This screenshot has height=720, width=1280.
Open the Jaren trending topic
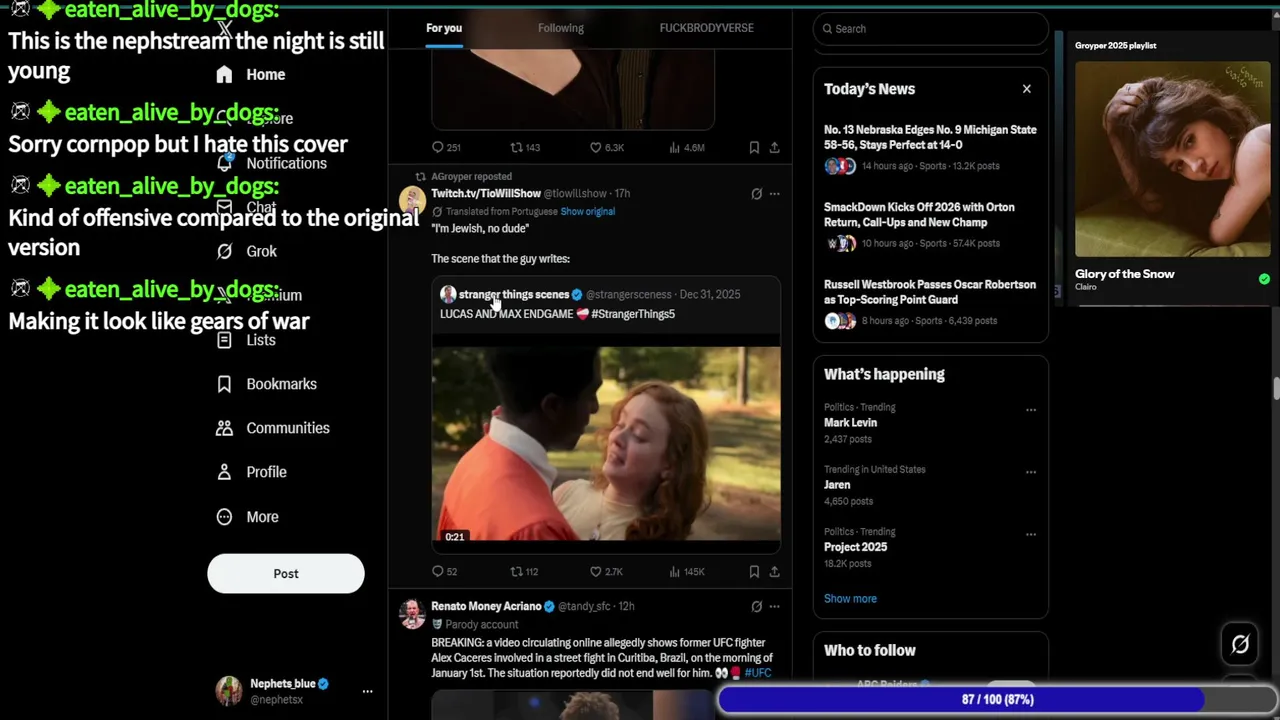837,485
